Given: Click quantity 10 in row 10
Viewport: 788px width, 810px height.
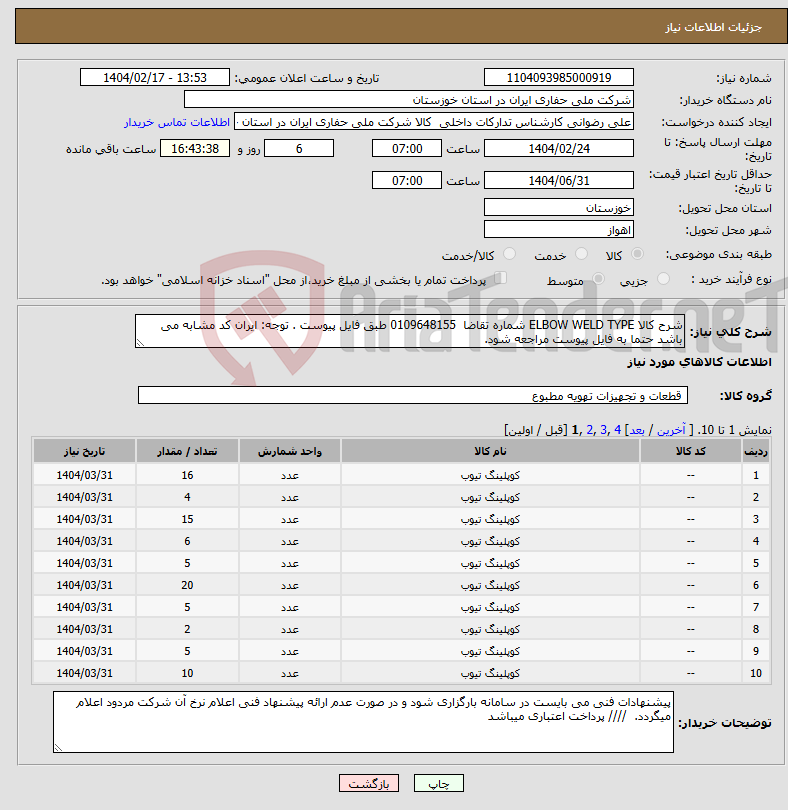Looking at the screenshot, I should [187, 673].
